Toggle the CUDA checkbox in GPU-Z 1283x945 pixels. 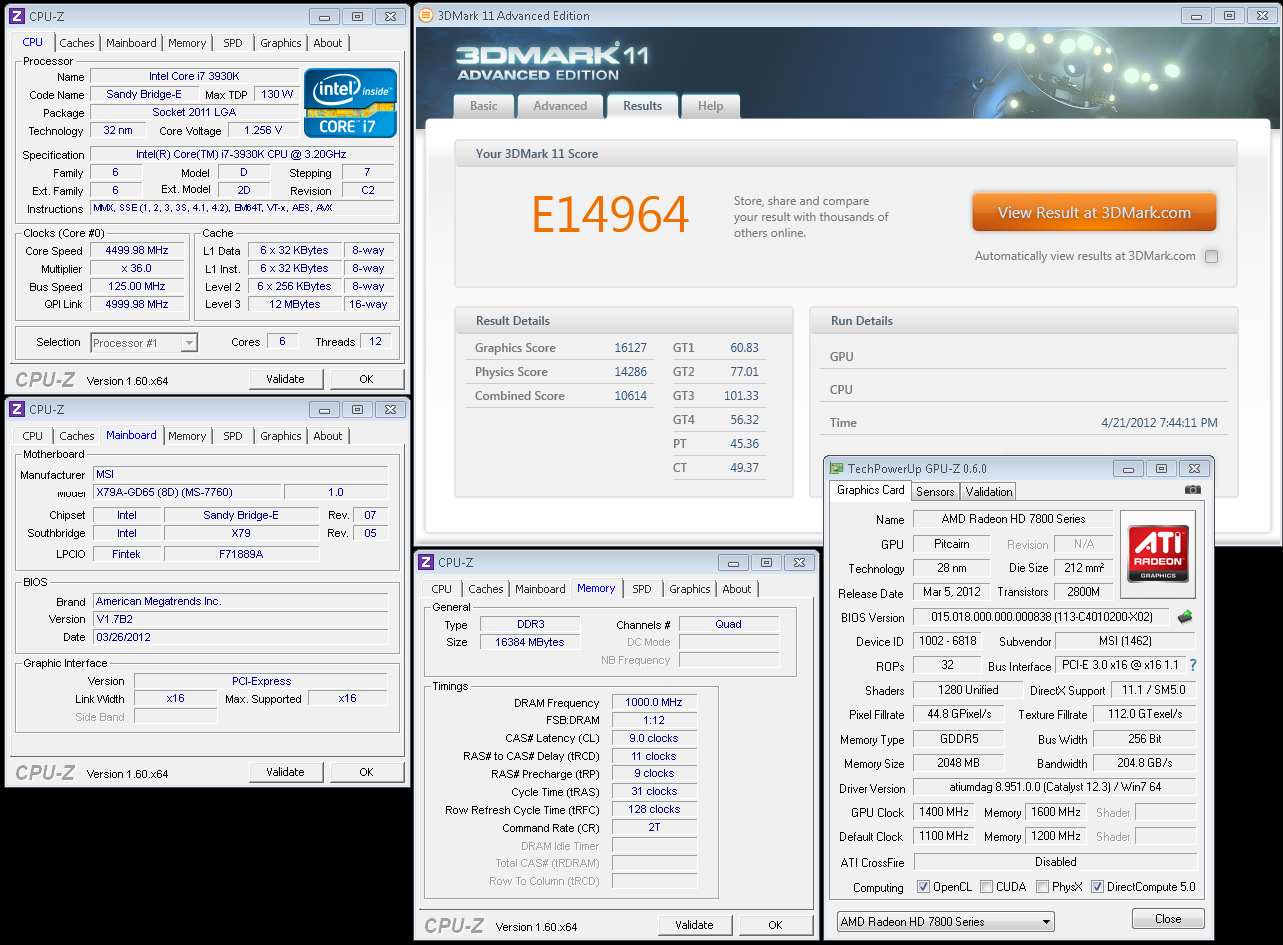(987, 887)
